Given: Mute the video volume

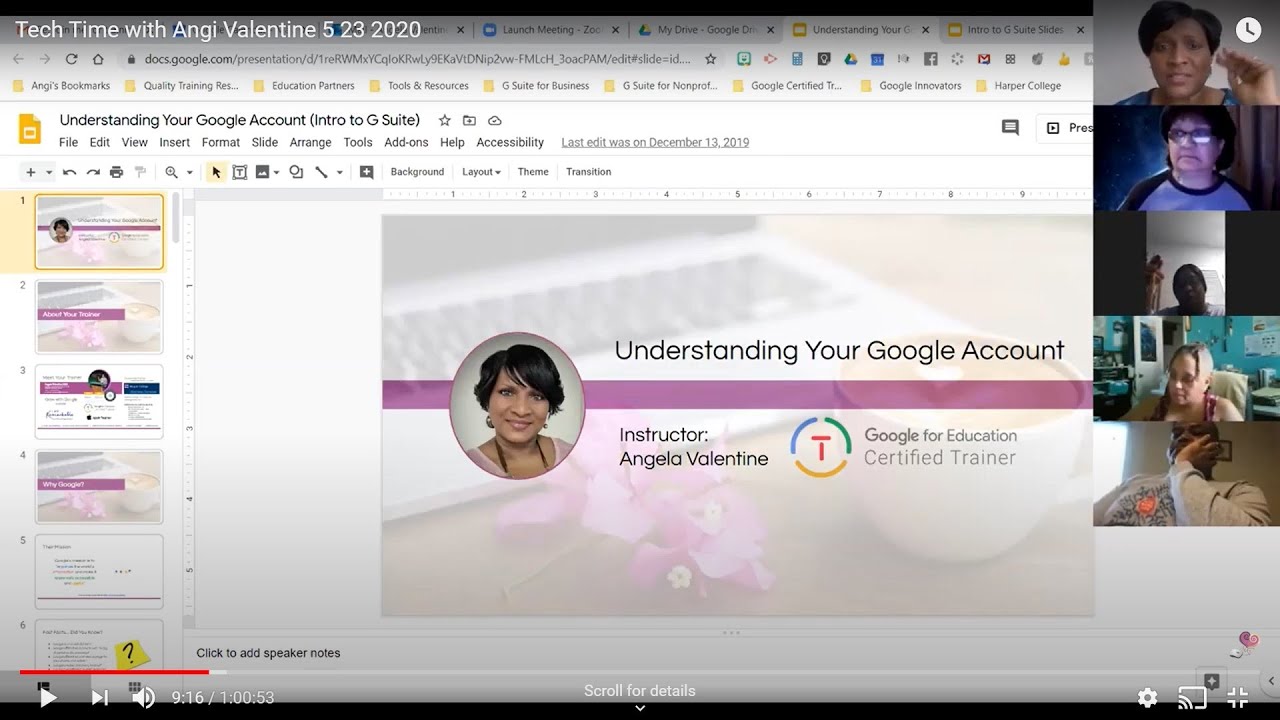Looking at the screenshot, I should 144,698.
